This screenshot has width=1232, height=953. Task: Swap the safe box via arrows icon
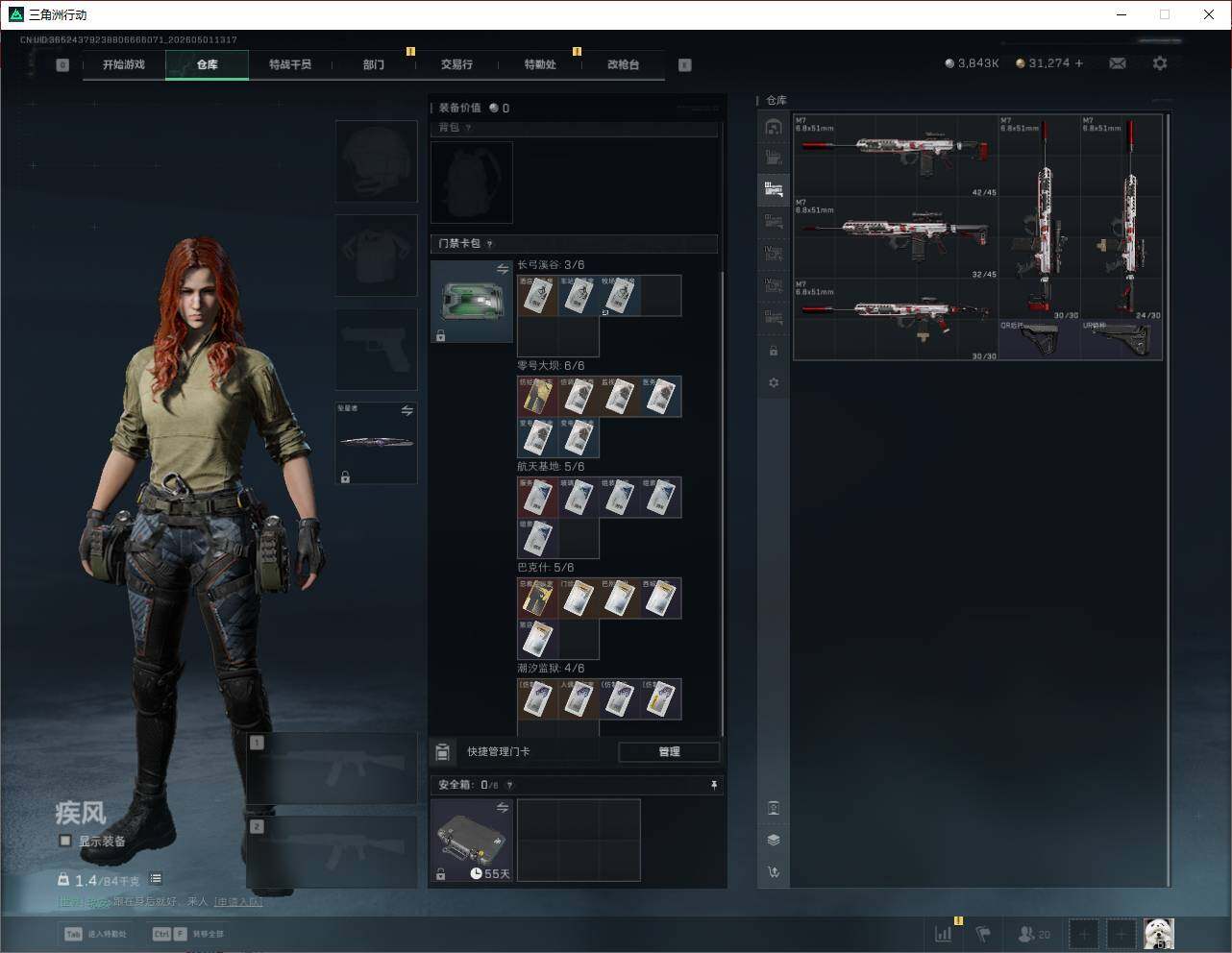[x=502, y=808]
